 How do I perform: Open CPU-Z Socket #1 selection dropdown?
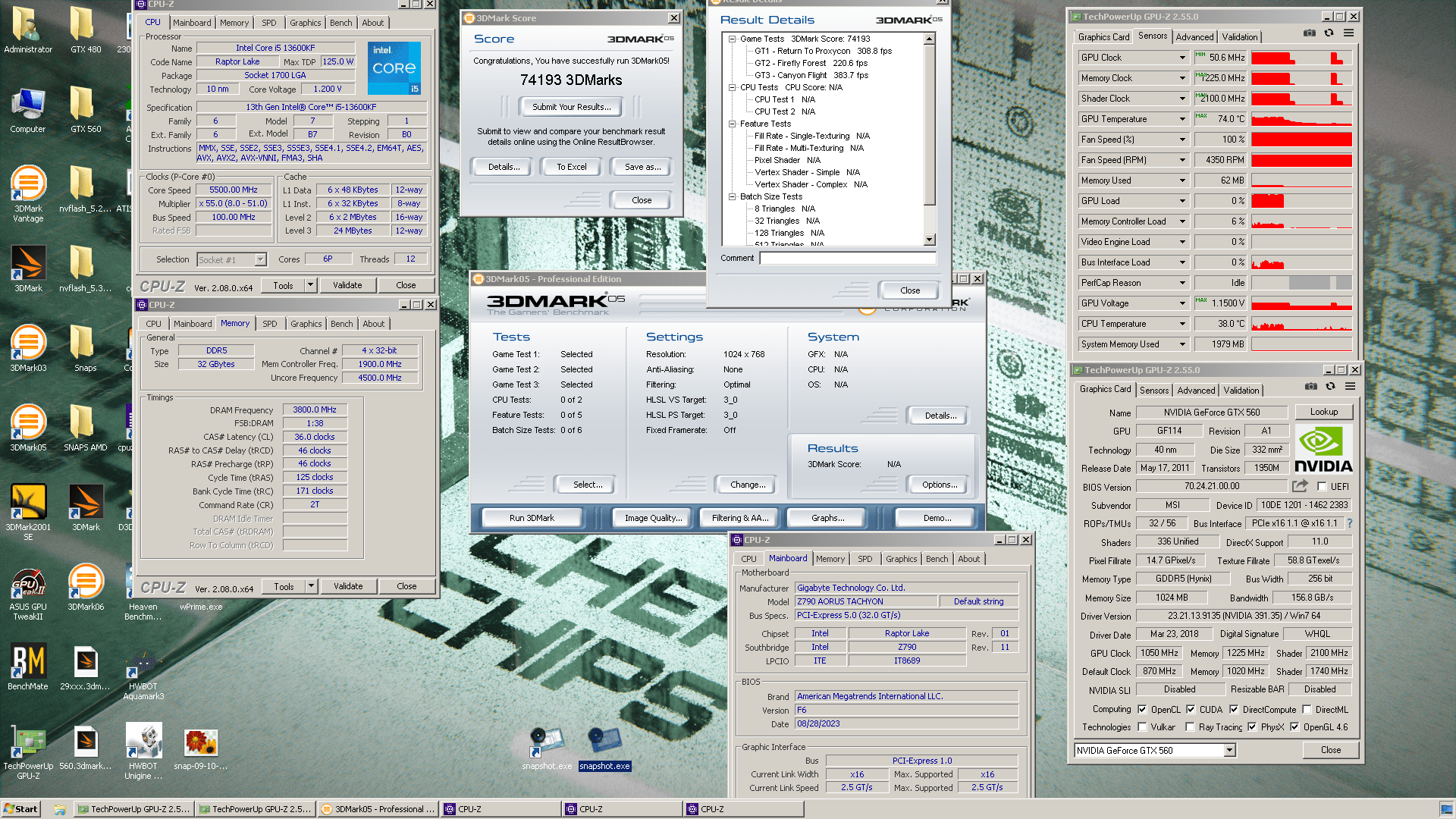(231, 259)
